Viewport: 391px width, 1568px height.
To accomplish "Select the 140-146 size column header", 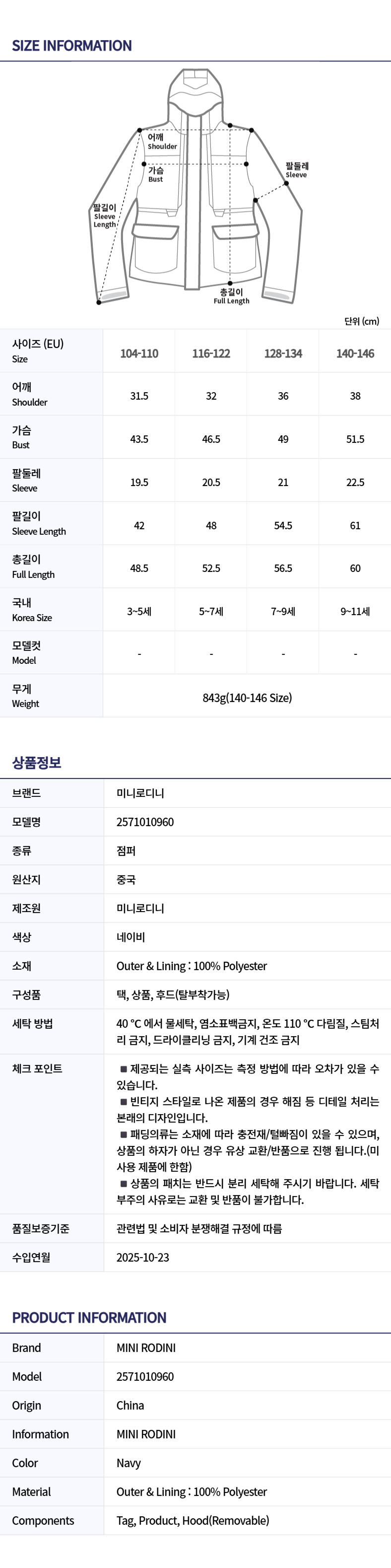I will click(355, 354).
